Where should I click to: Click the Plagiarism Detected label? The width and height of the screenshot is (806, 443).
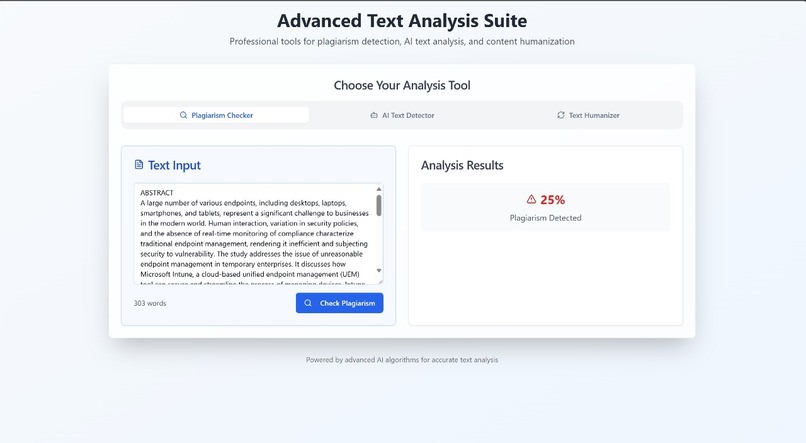545,218
